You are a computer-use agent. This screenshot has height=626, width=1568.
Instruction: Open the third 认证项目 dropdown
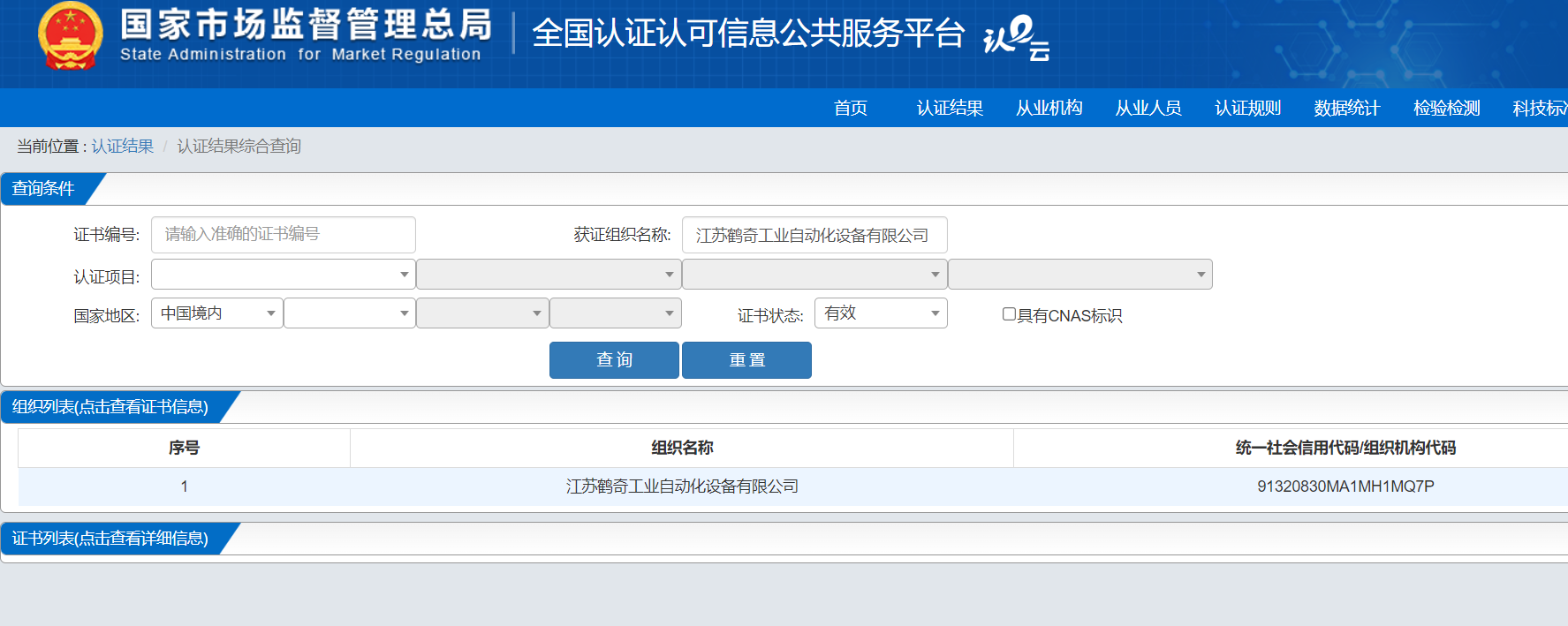pos(814,275)
